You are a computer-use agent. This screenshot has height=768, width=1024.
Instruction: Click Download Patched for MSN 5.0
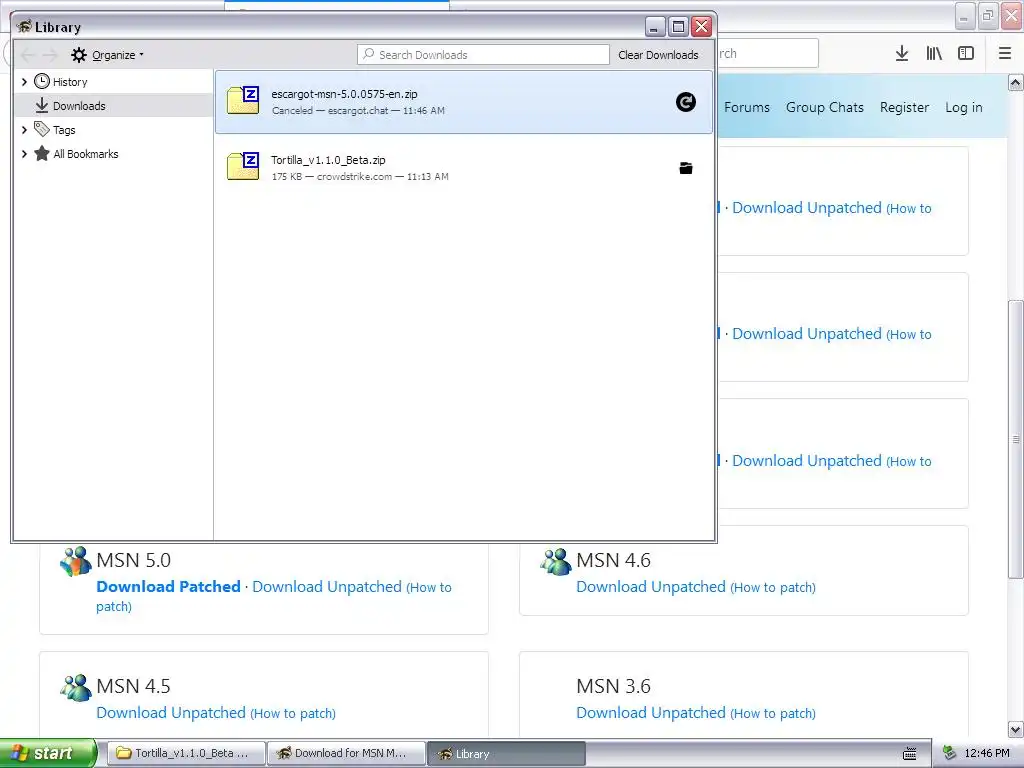(x=168, y=586)
